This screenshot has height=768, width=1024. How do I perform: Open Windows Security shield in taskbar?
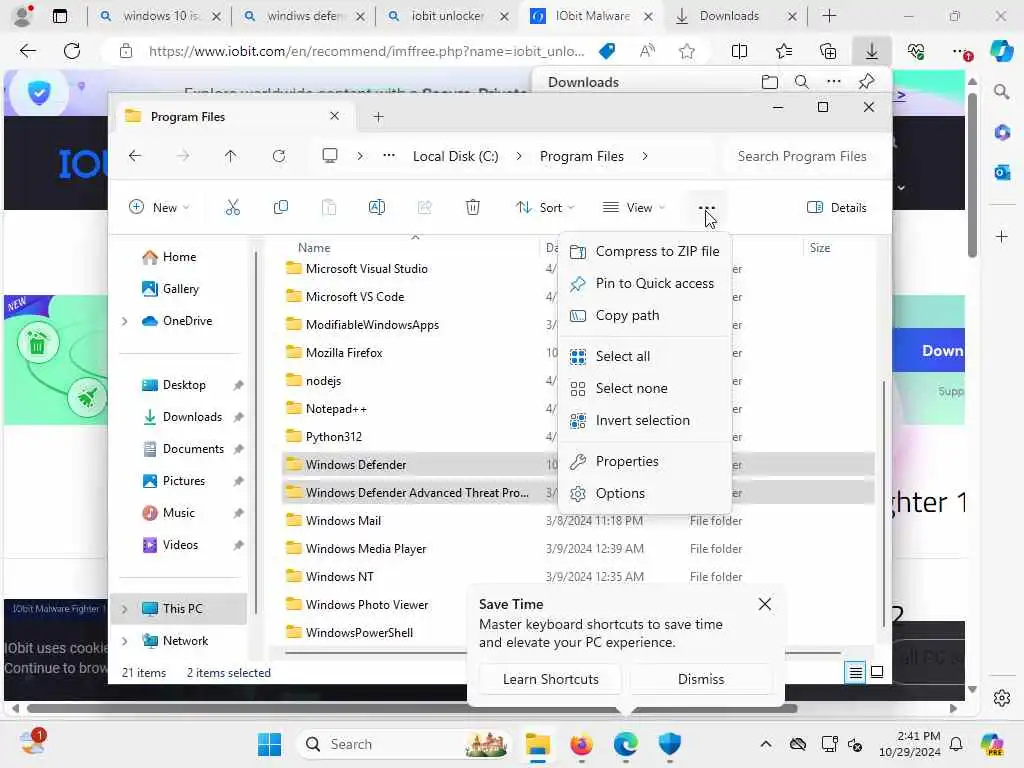click(x=669, y=744)
